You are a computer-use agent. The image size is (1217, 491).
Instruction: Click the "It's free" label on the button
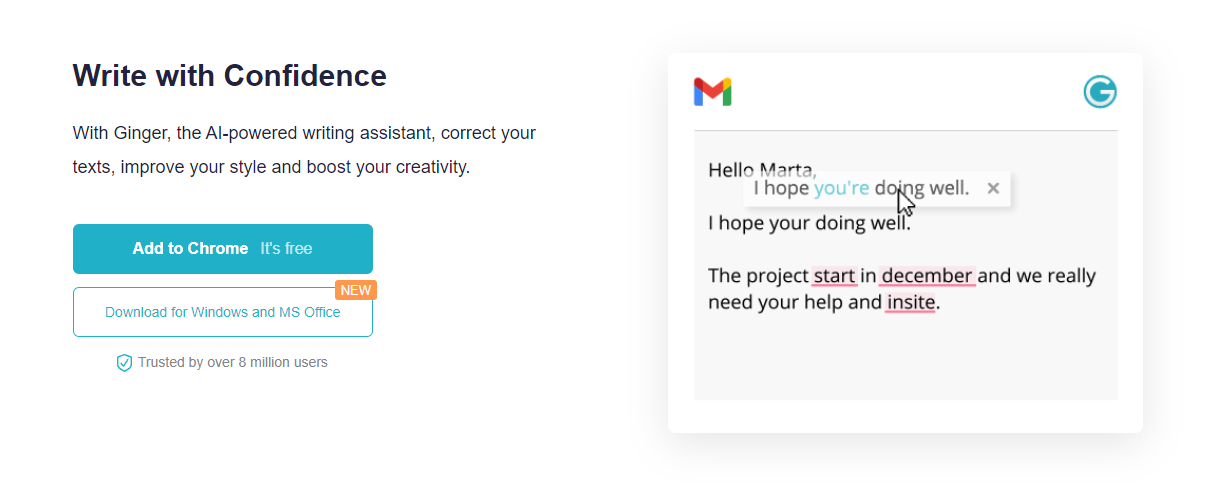click(x=286, y=248)
